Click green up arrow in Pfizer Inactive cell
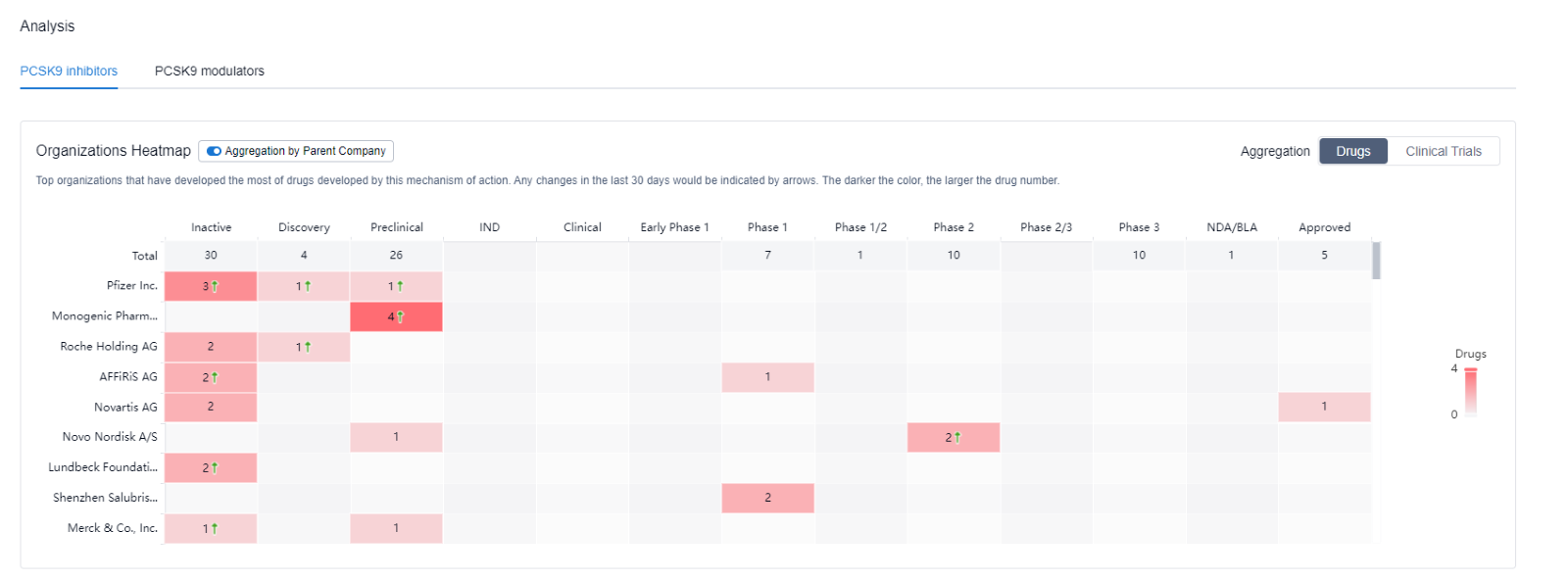Image resolution: width=1568 pixels, height=580 pixels. 215,287
